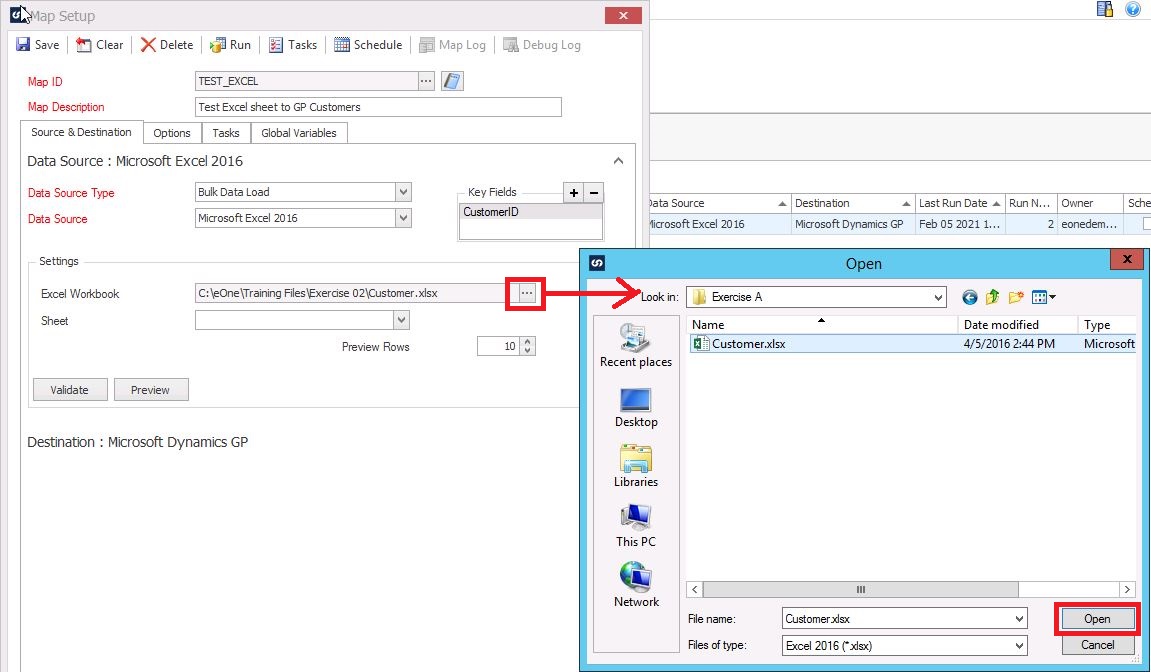Open the Debug Log toolbar item
Screen dimensions: 1151x672
541,45
